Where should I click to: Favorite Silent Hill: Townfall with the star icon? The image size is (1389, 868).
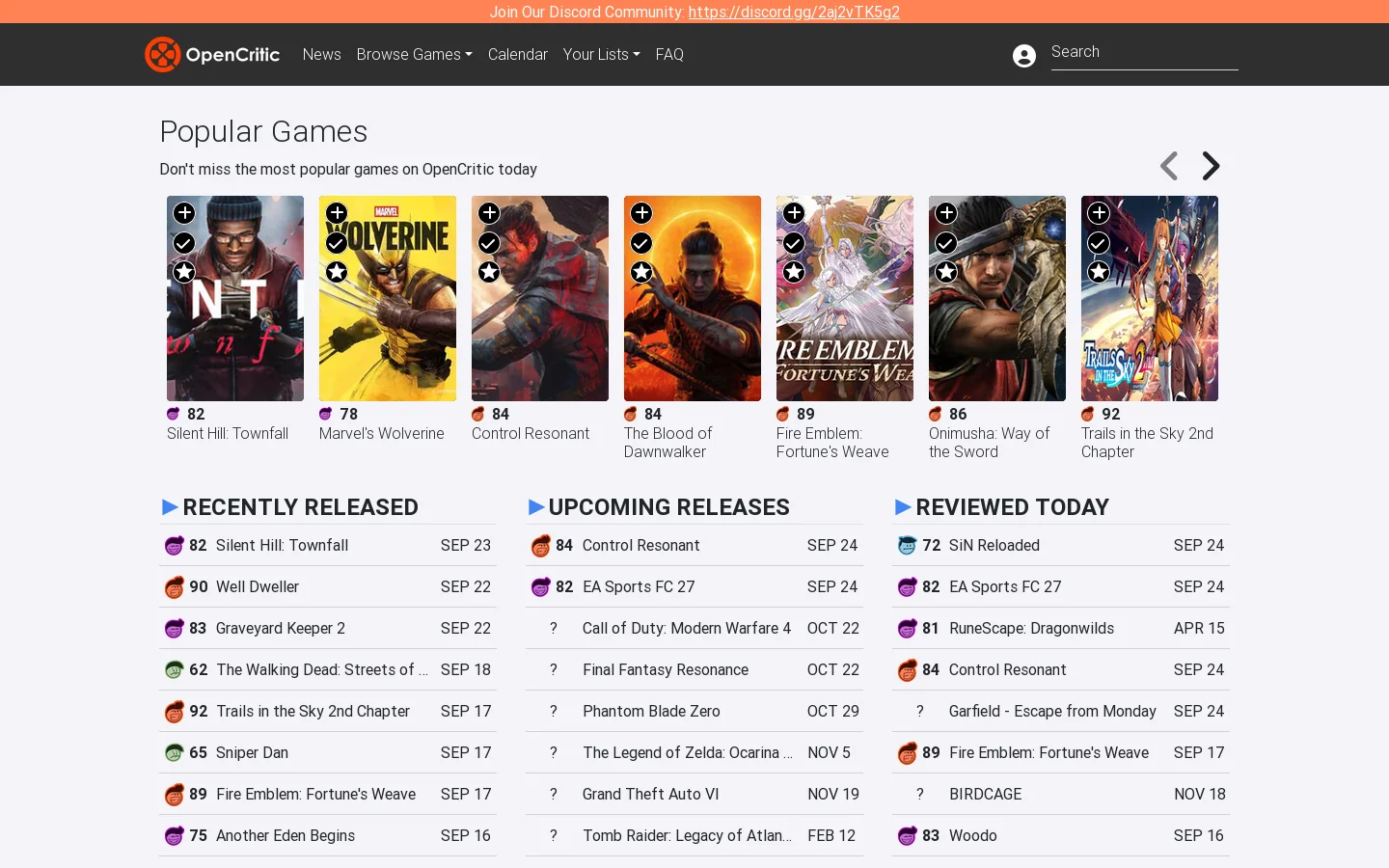pos(184,272)
